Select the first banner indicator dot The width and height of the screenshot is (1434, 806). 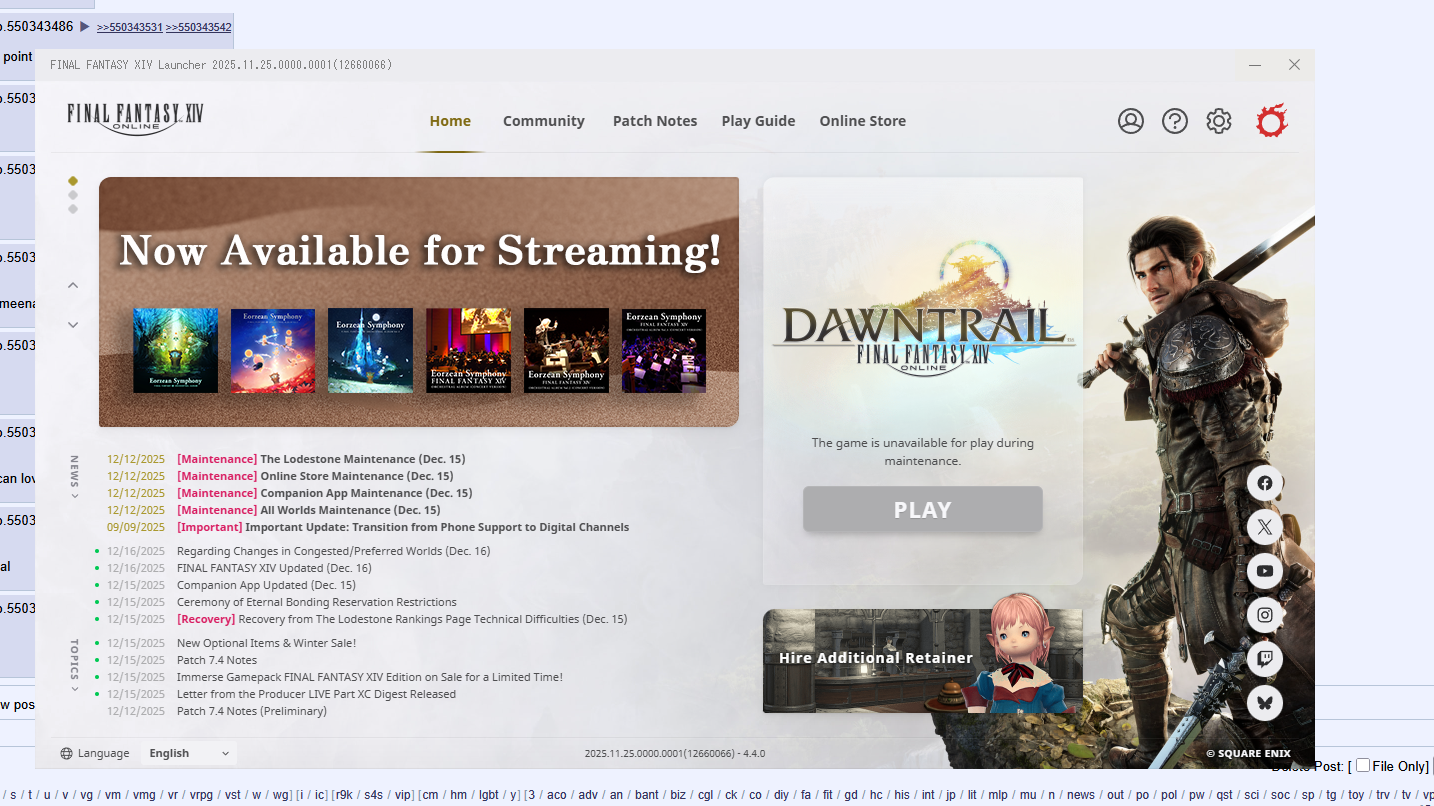(73, 181)
